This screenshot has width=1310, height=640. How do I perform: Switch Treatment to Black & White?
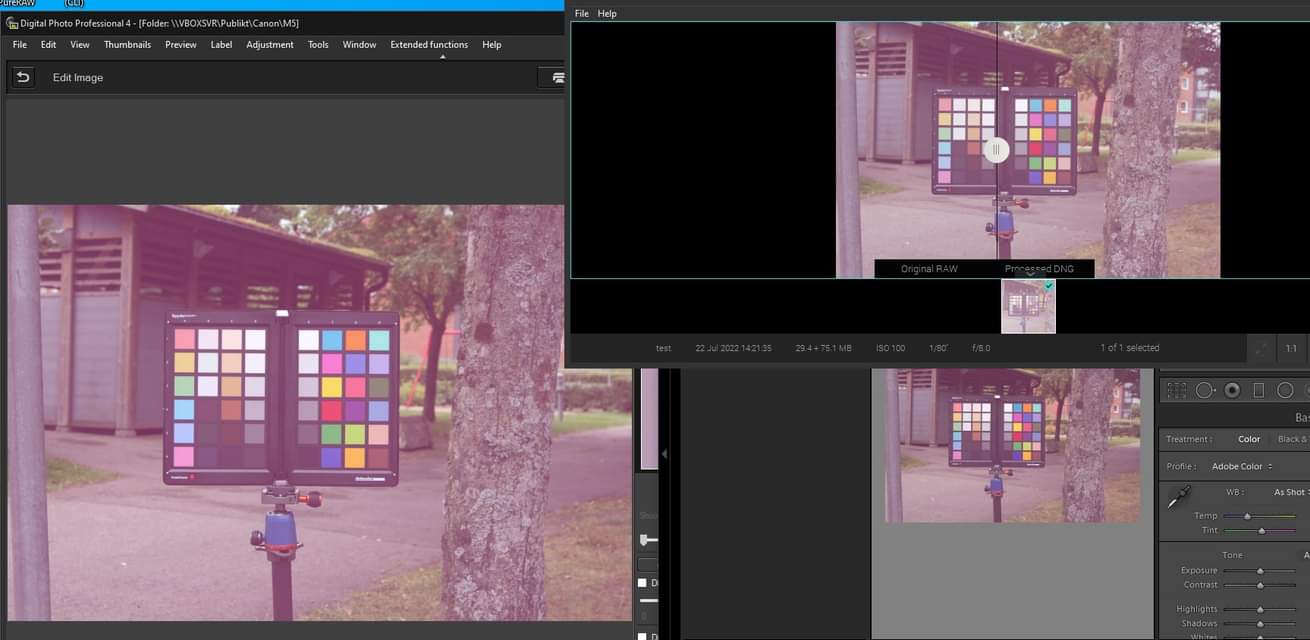pyautogui.click(x=1296, y=438)
